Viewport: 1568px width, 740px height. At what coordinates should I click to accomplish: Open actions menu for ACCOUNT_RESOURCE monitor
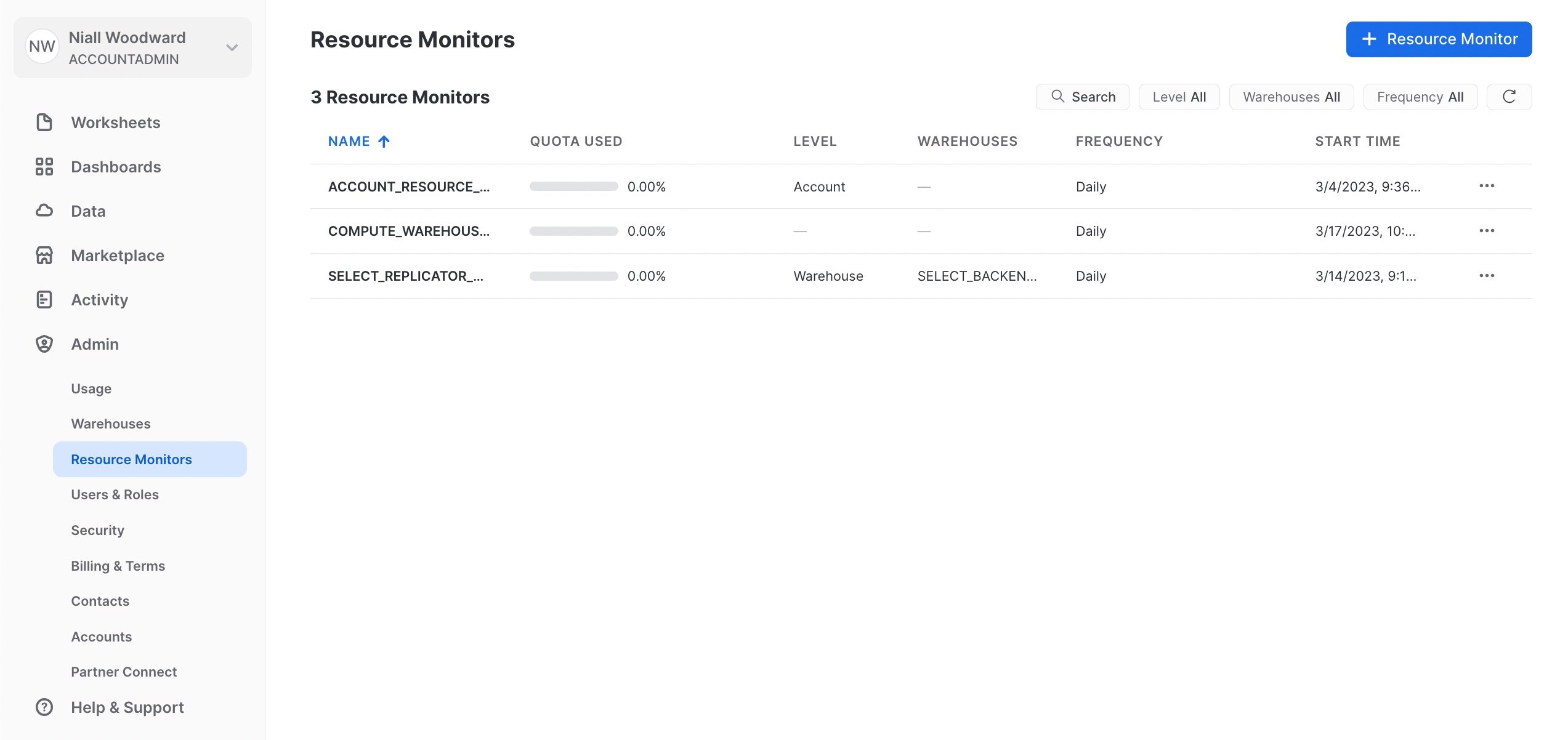(x=1487, y=186)
